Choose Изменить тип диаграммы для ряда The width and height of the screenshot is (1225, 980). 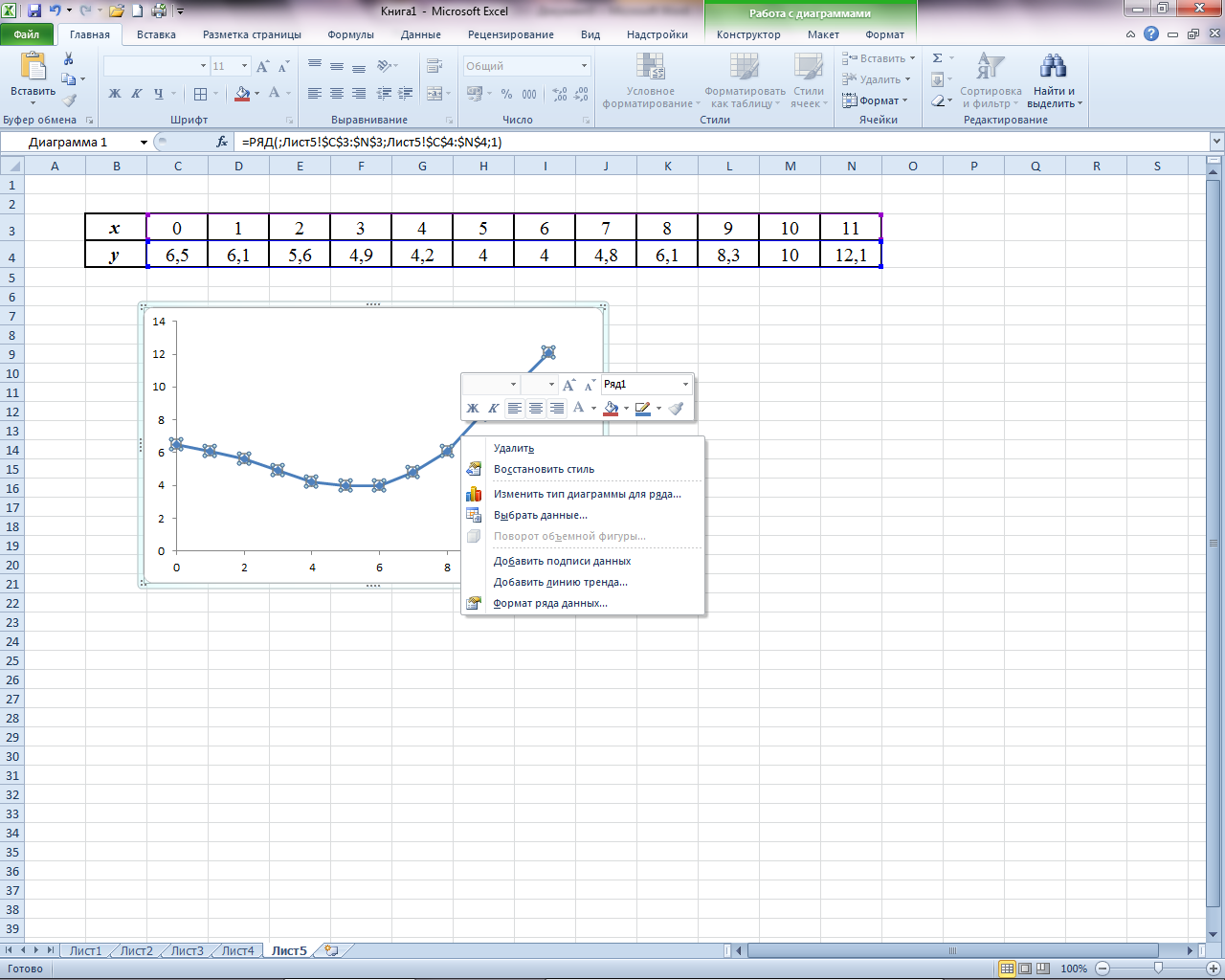584,494
